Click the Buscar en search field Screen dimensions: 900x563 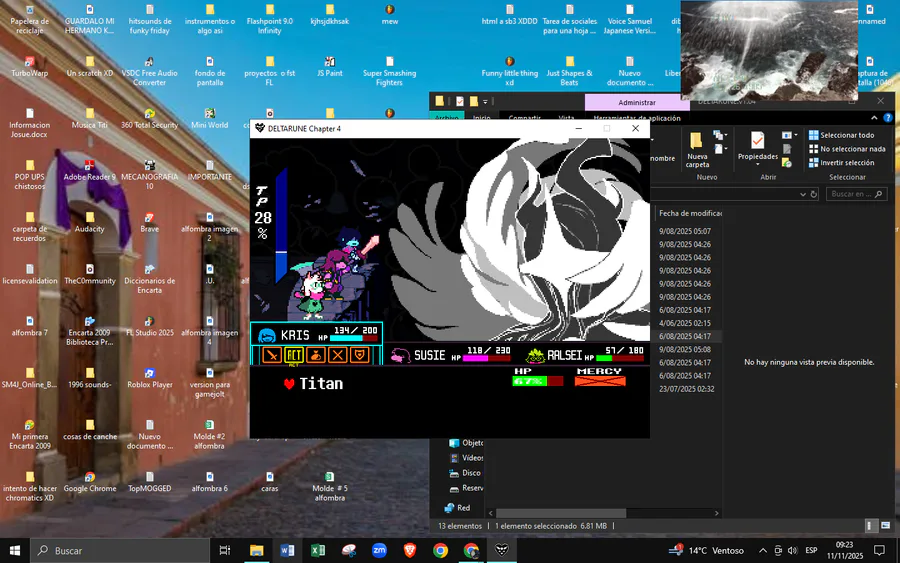click(856, 194)
